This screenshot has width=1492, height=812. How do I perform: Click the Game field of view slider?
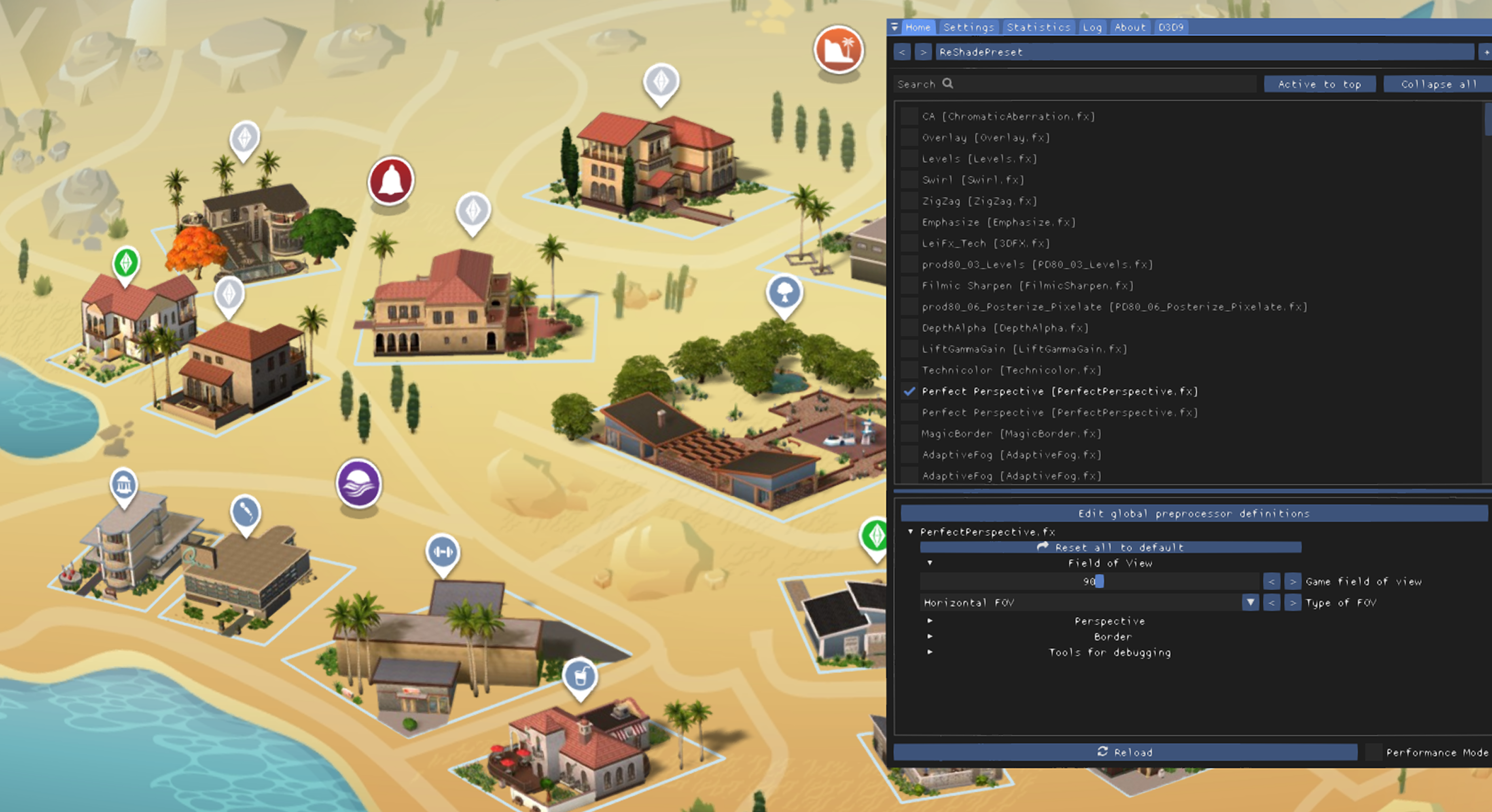coord(1089,581)
